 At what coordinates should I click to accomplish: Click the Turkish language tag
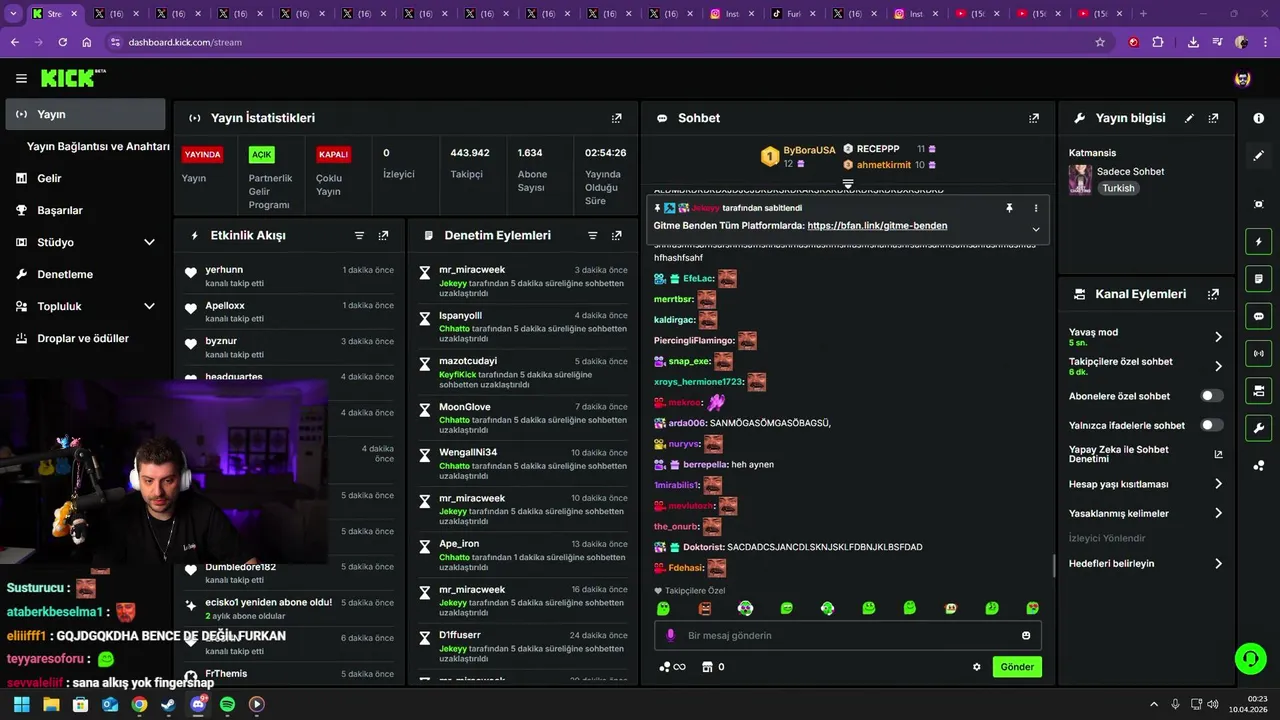click(x=1118, y=188)
